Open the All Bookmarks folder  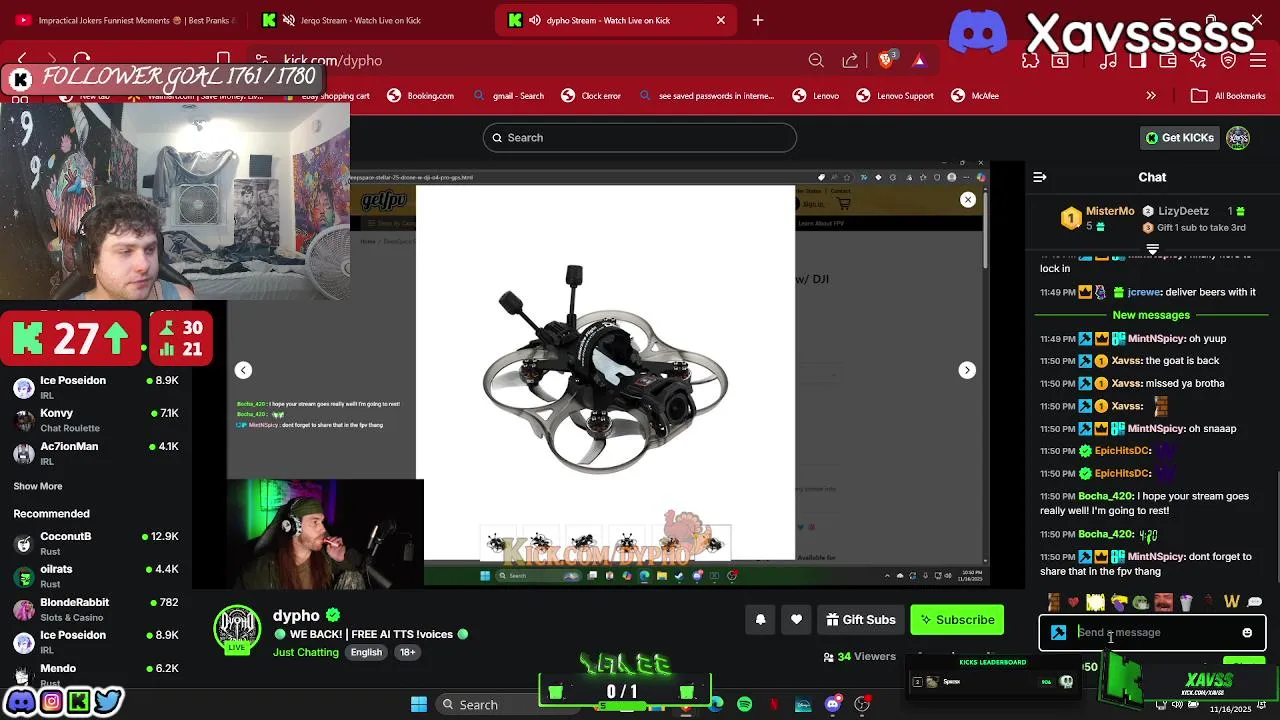(1229, 96)
